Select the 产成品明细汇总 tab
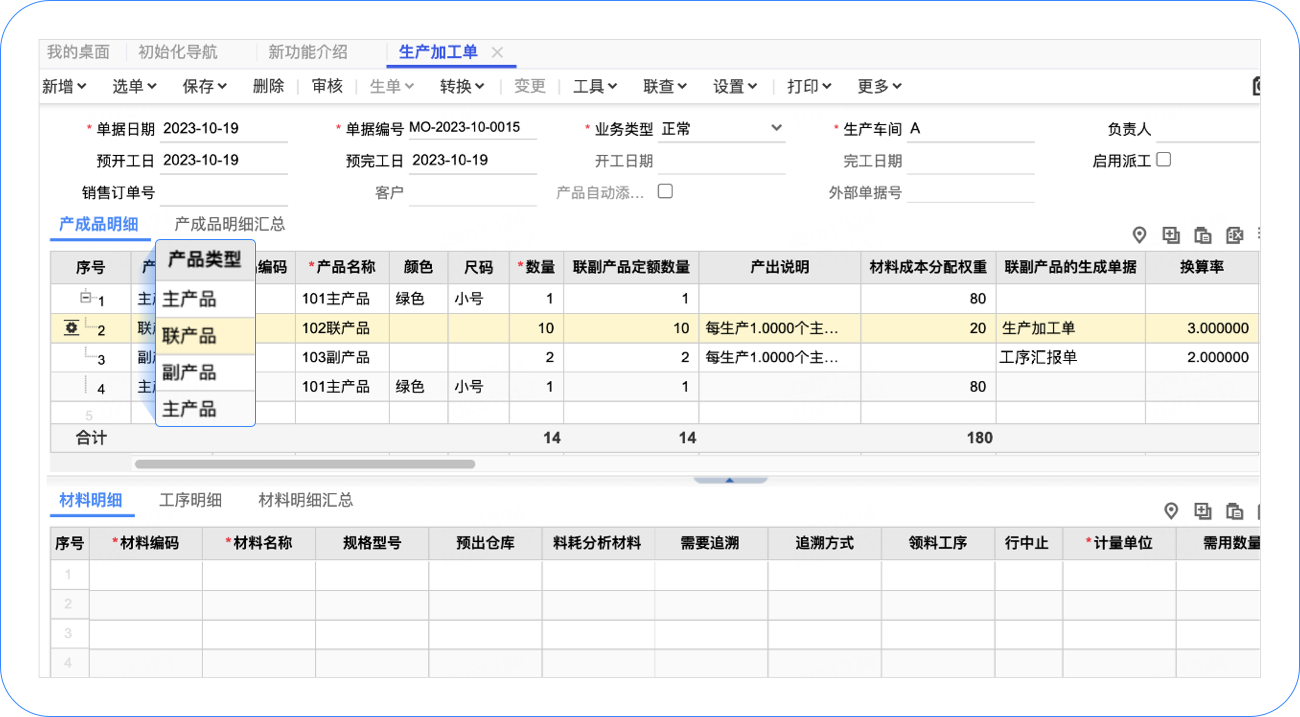This screenshot has width=1300, height=717. [230, 224]
